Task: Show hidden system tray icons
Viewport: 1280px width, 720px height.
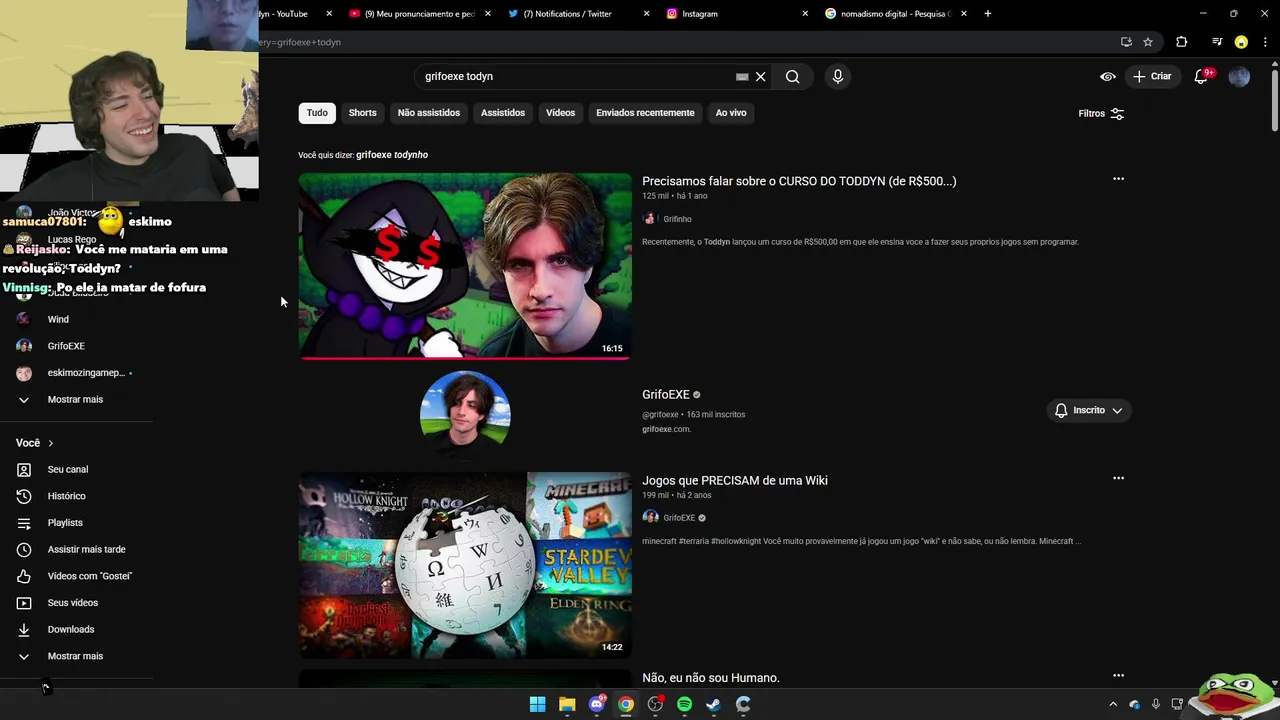Action: click(1113, 704)
